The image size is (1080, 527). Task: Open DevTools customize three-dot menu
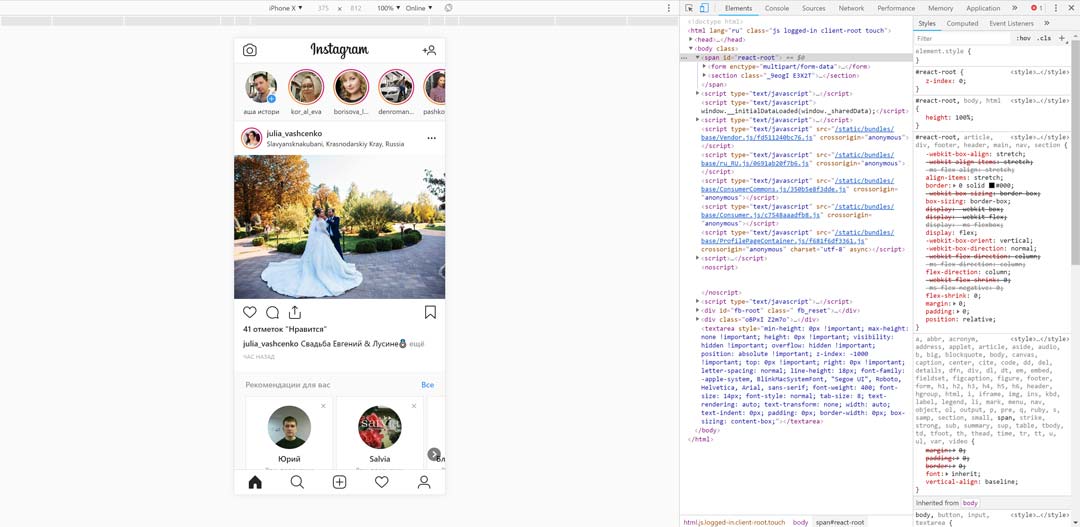pos(1056,8)
